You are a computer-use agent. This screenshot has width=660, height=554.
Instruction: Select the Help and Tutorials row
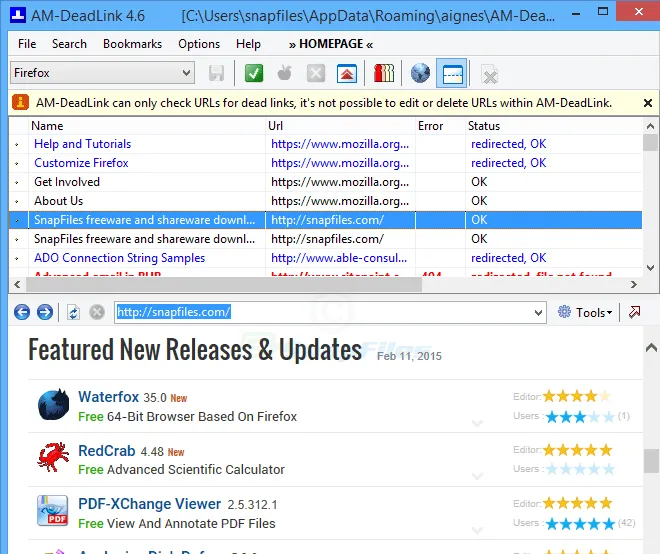325,144
